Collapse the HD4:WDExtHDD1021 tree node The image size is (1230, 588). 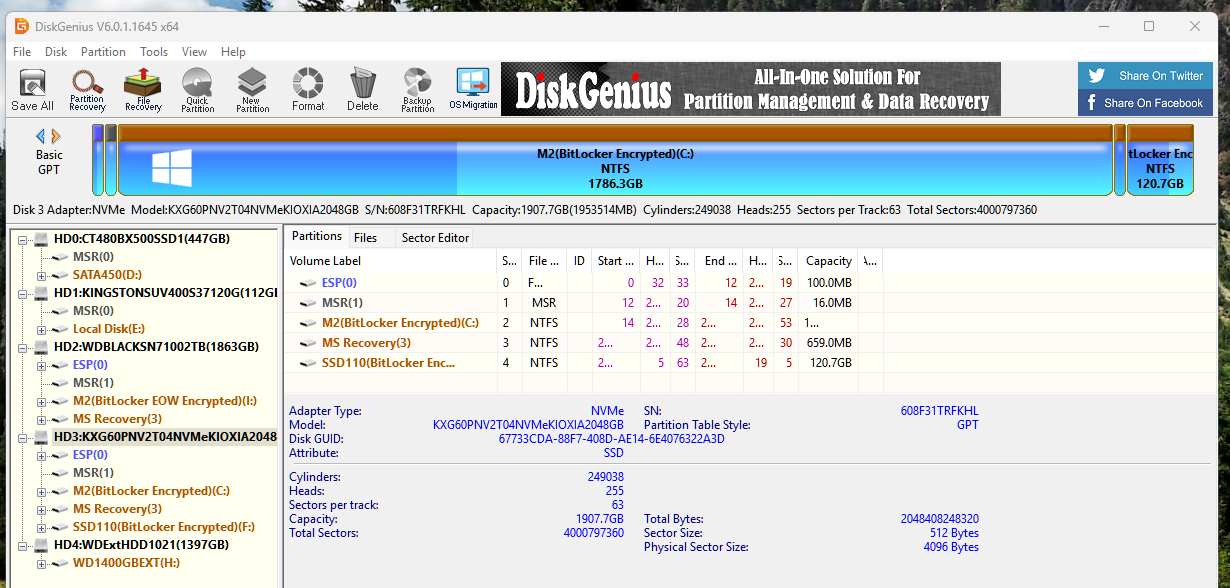point(23,545)
